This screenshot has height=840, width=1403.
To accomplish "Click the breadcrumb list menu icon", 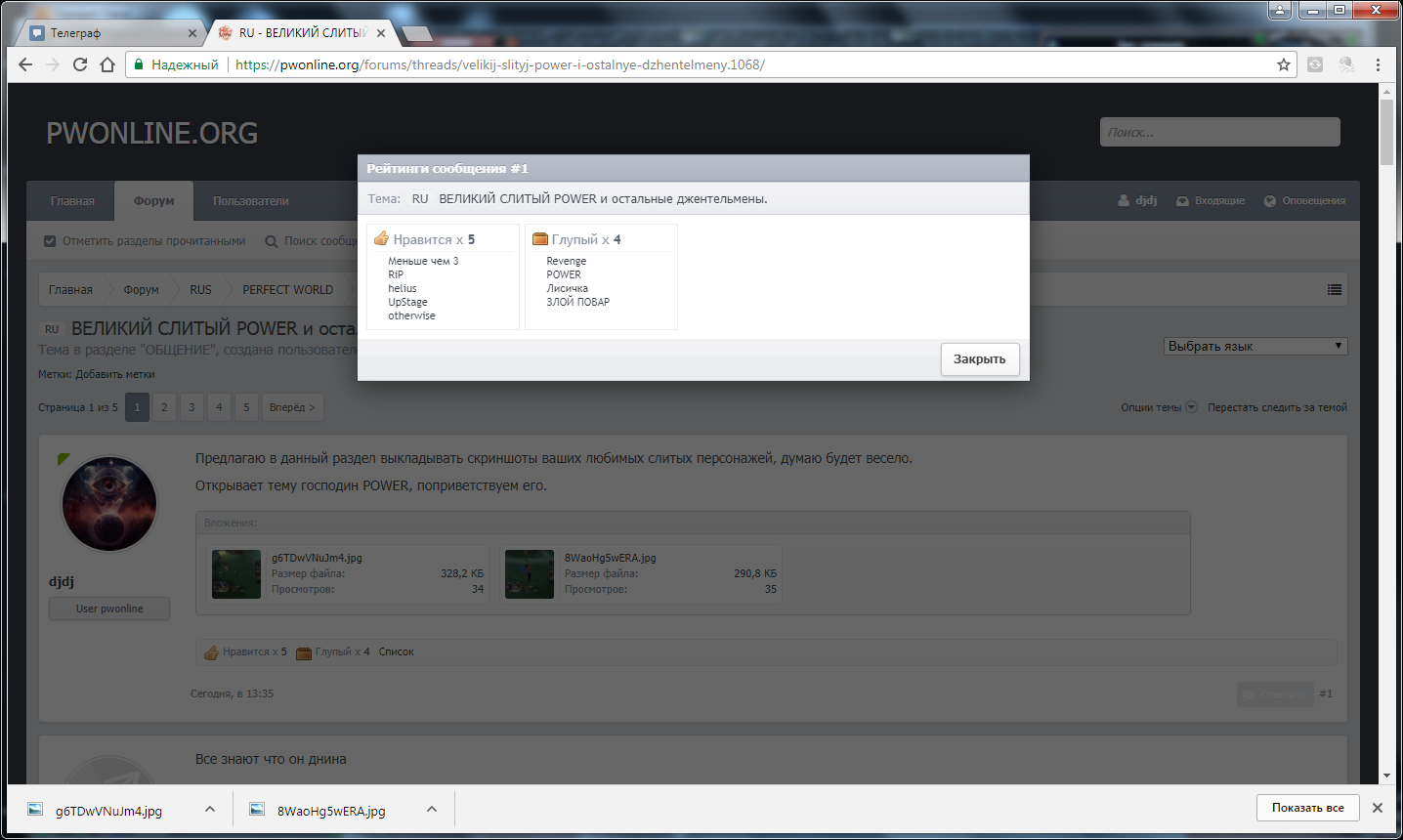I will click(1335, 290).
